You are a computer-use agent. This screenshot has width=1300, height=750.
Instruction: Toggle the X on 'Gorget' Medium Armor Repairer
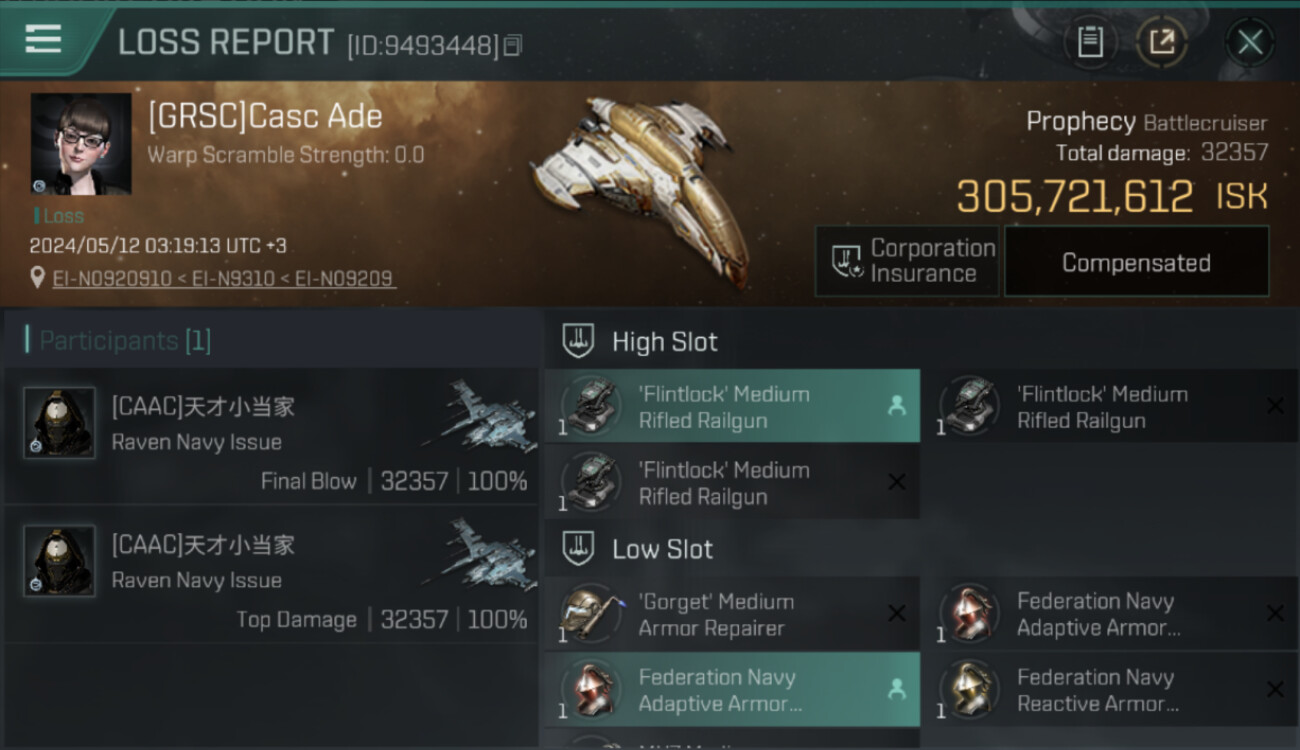click(896, 614)
